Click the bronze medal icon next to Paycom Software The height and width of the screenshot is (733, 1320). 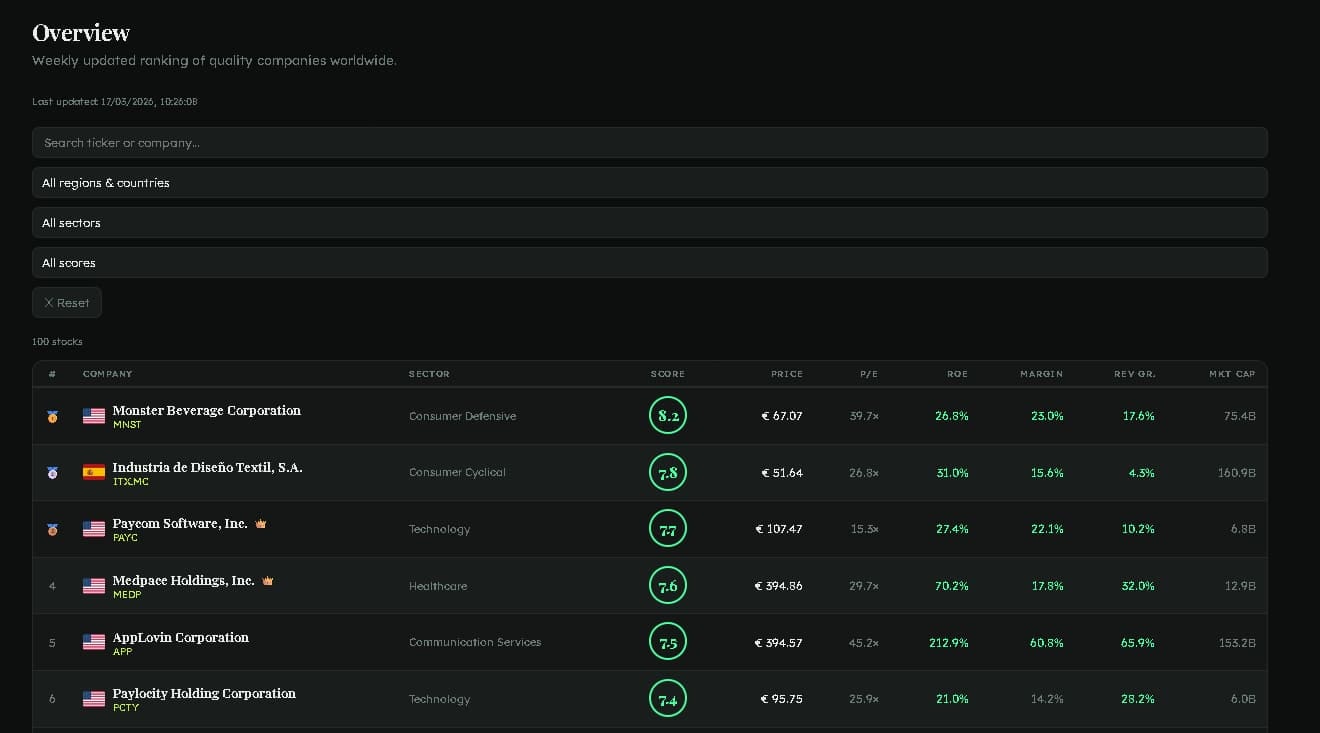(x=52, y=529)
